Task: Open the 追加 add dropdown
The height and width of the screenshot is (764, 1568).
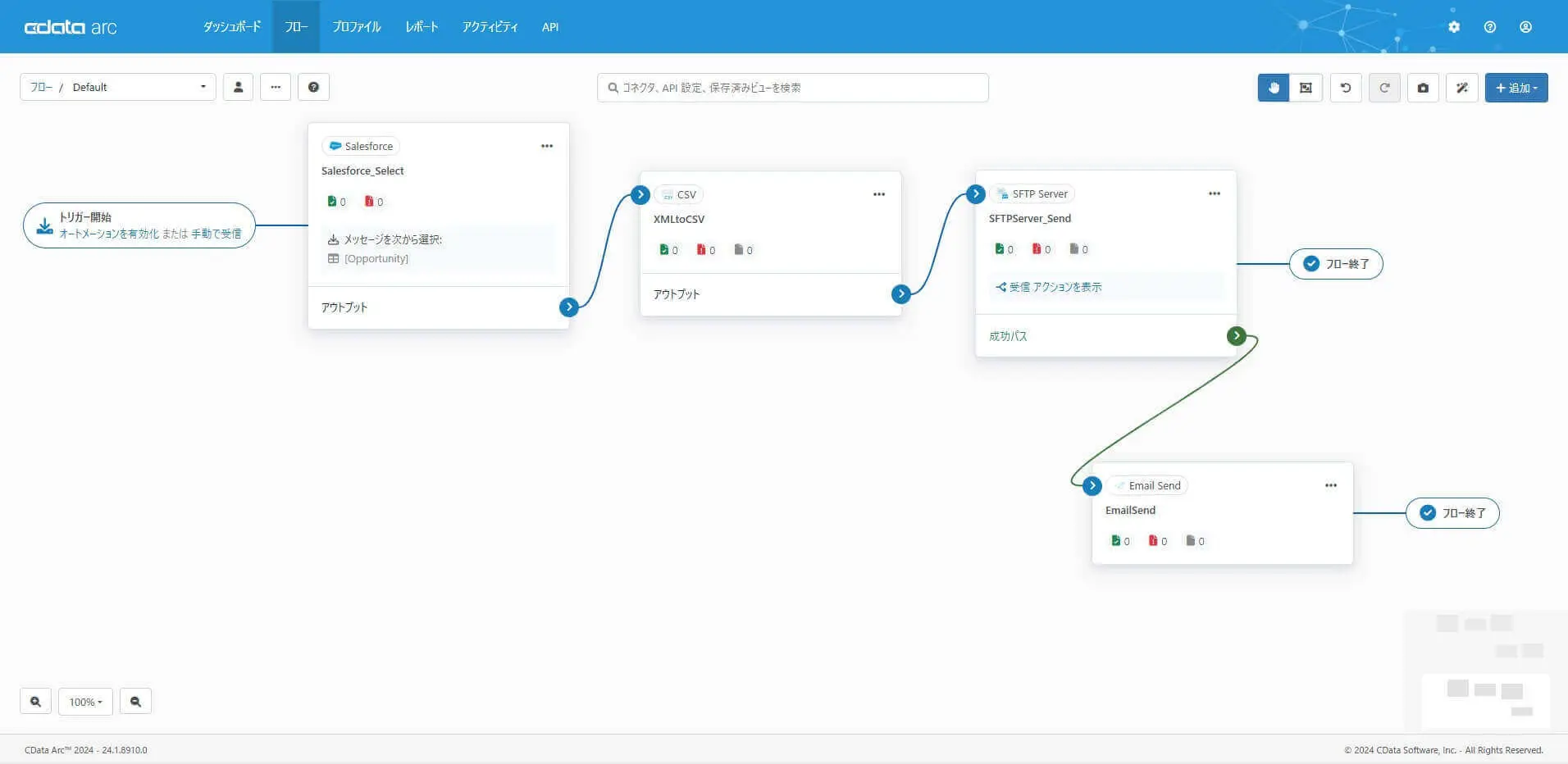Action: (x=1516, y=88)
